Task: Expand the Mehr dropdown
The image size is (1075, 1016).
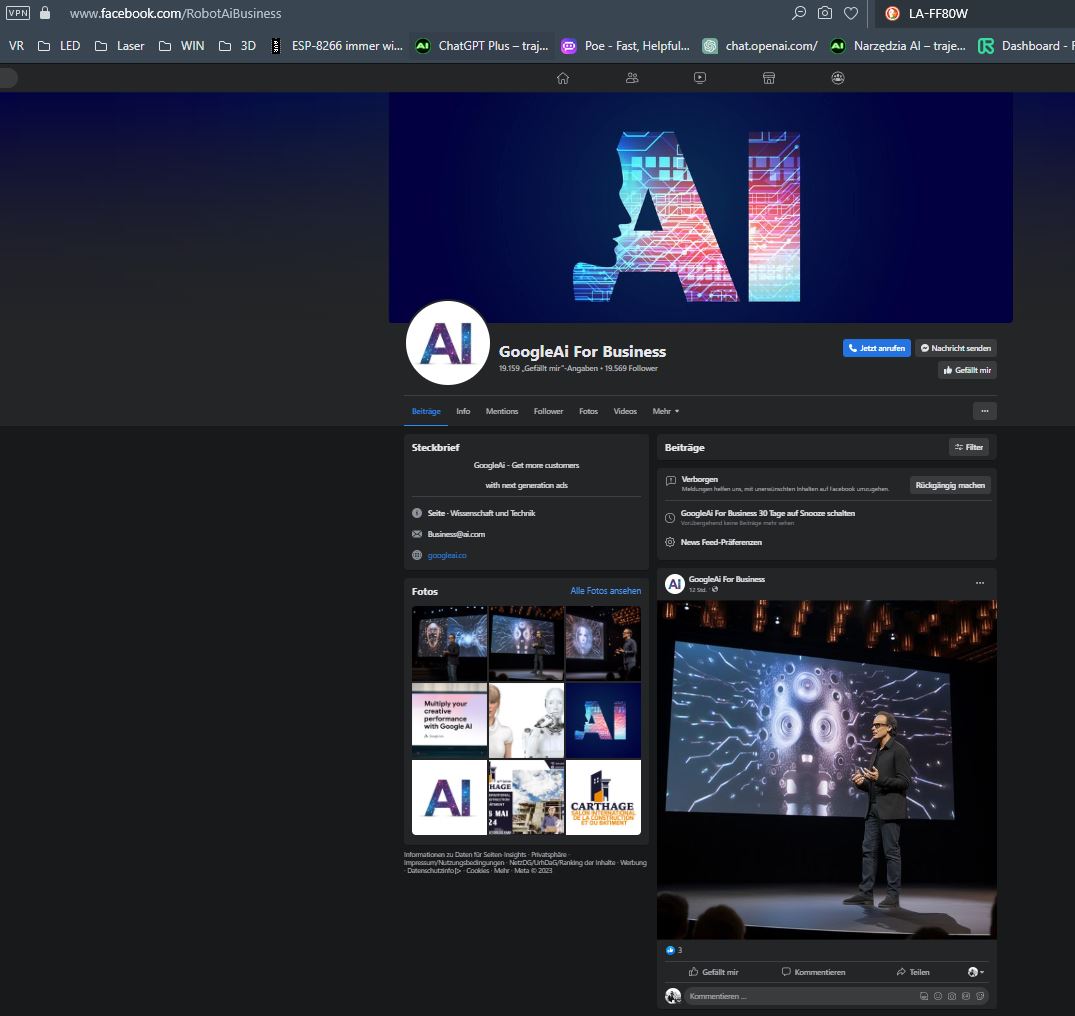Action: (x=666, y=411)
